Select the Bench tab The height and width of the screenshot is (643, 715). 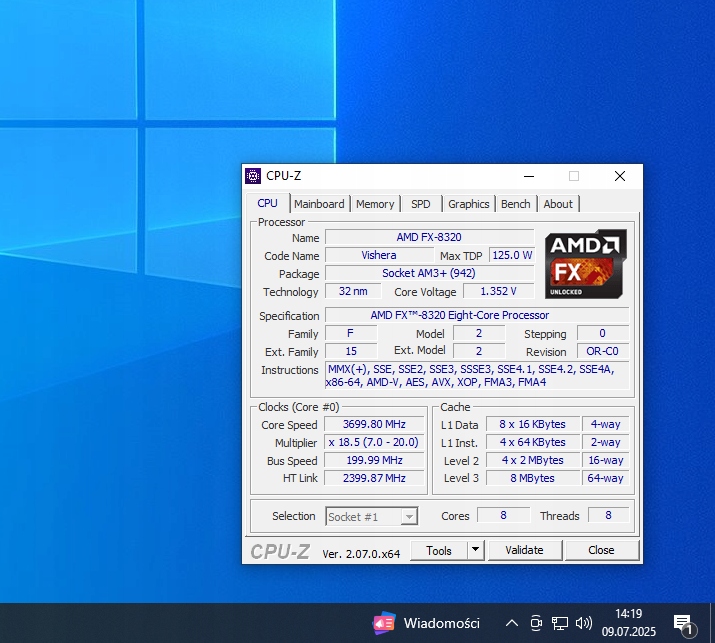pyautogui.click(x=515, y=204)
